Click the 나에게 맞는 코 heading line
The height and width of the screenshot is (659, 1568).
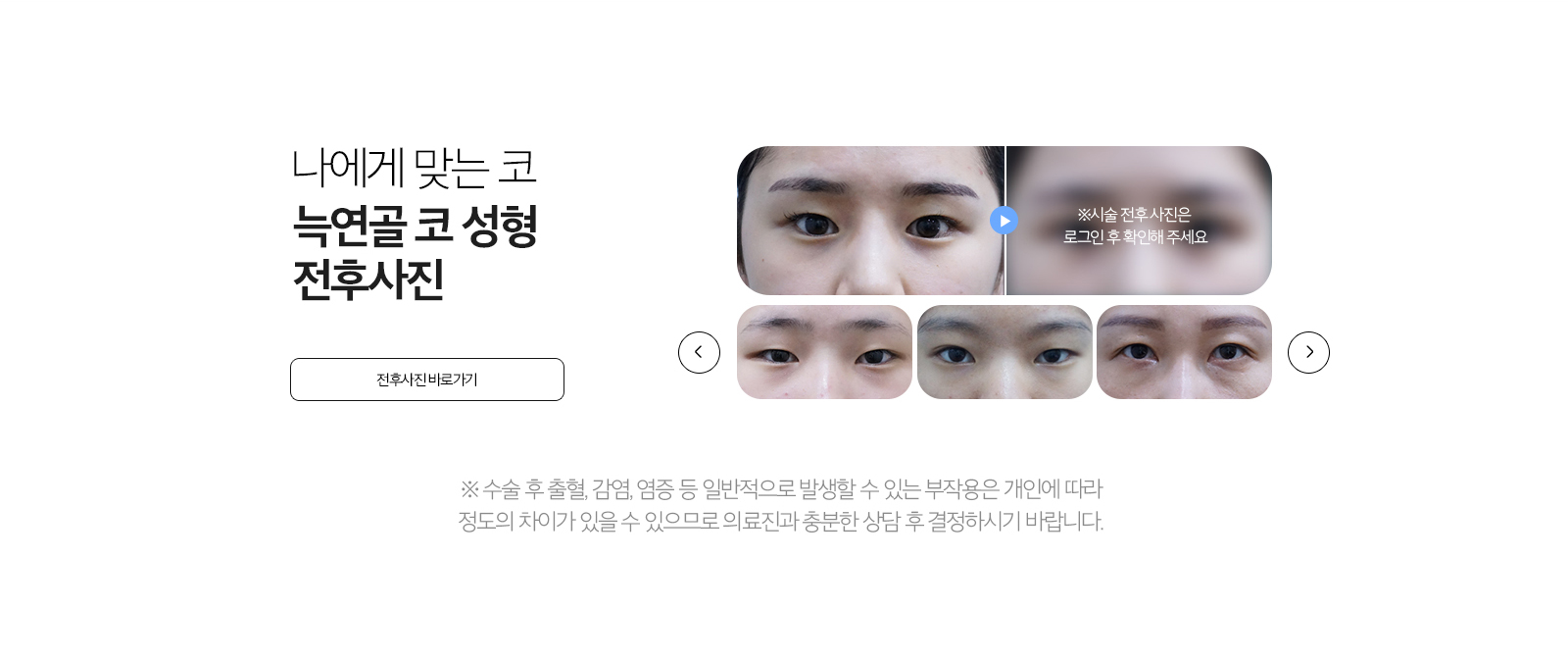coord(415,168)
